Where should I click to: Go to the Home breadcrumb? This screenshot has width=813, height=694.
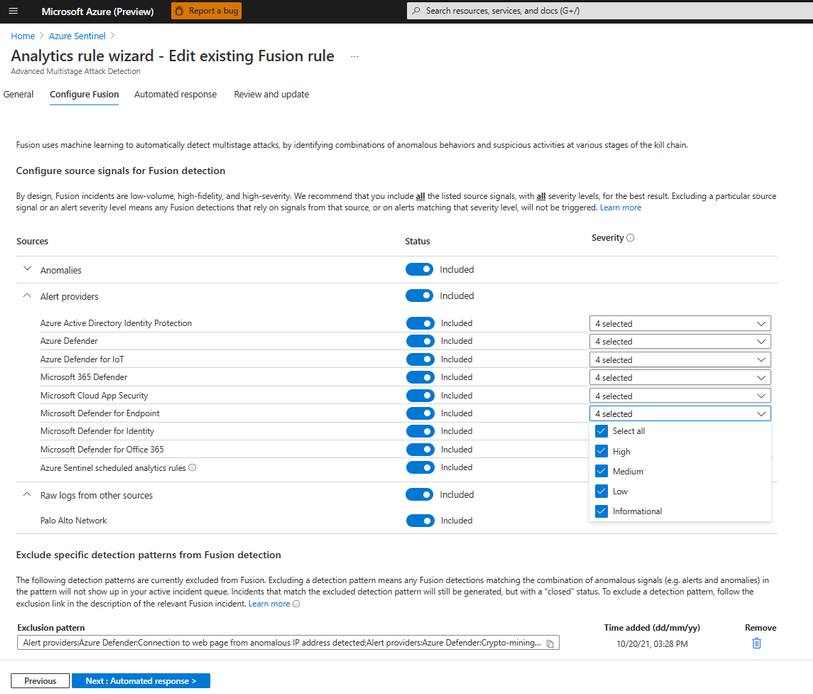(x=23, y=36)
